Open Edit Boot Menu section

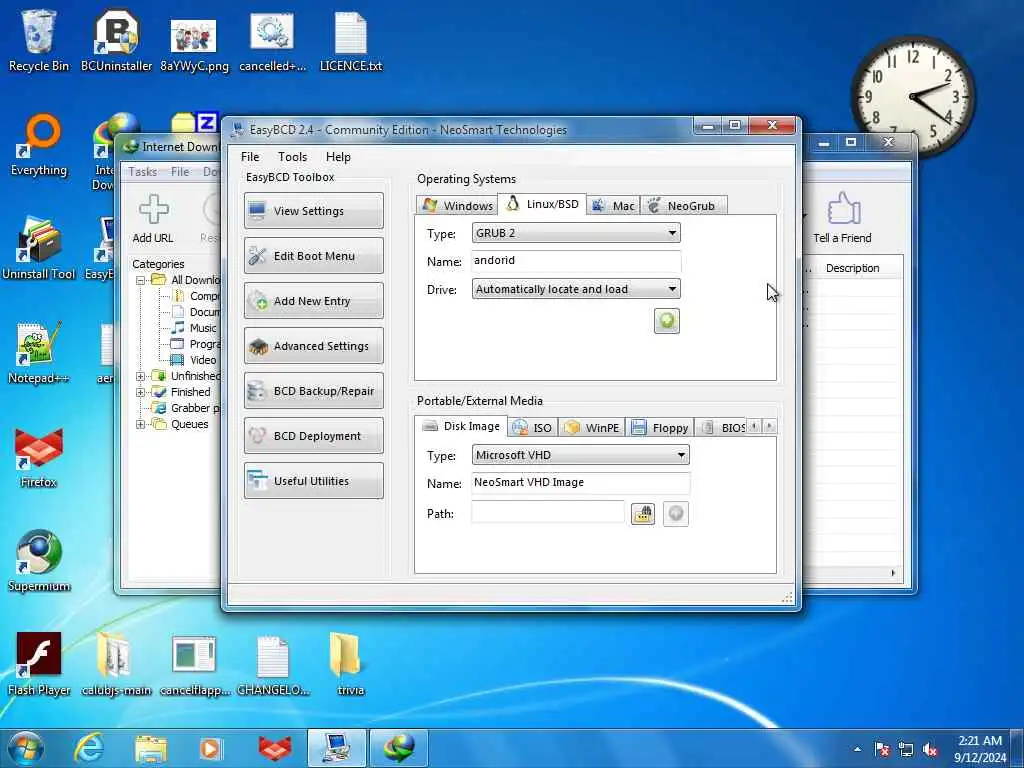click(x=313, y=255)
